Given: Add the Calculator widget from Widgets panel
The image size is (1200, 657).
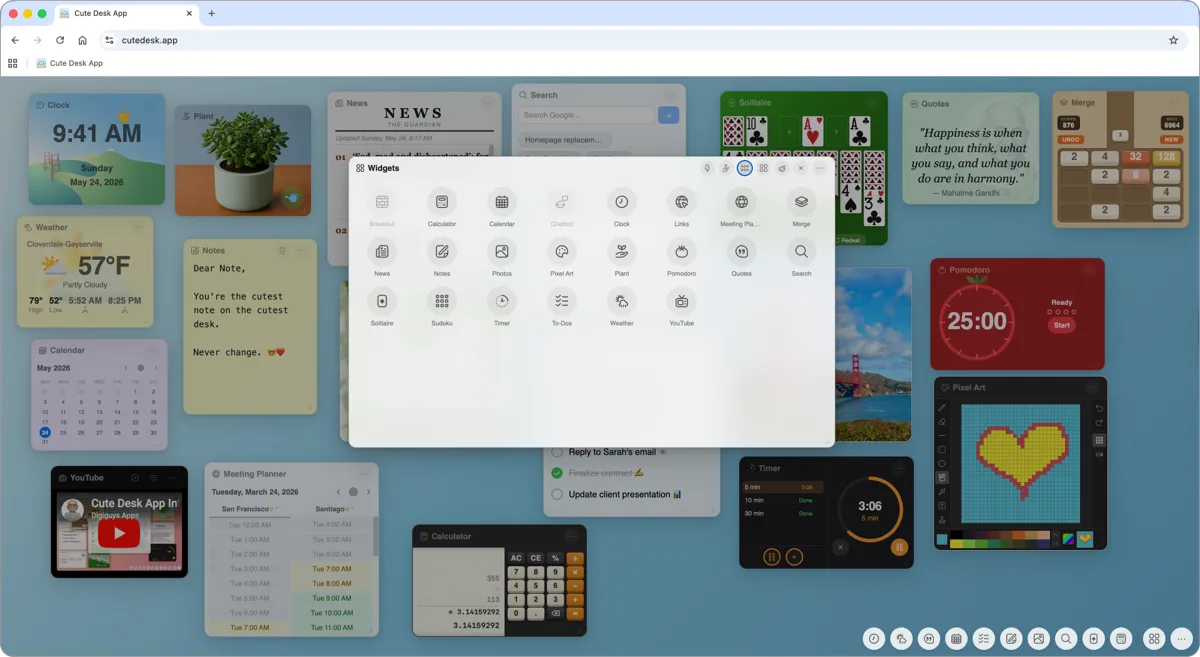Looking at the screenshot, I should tap(441, 201).
